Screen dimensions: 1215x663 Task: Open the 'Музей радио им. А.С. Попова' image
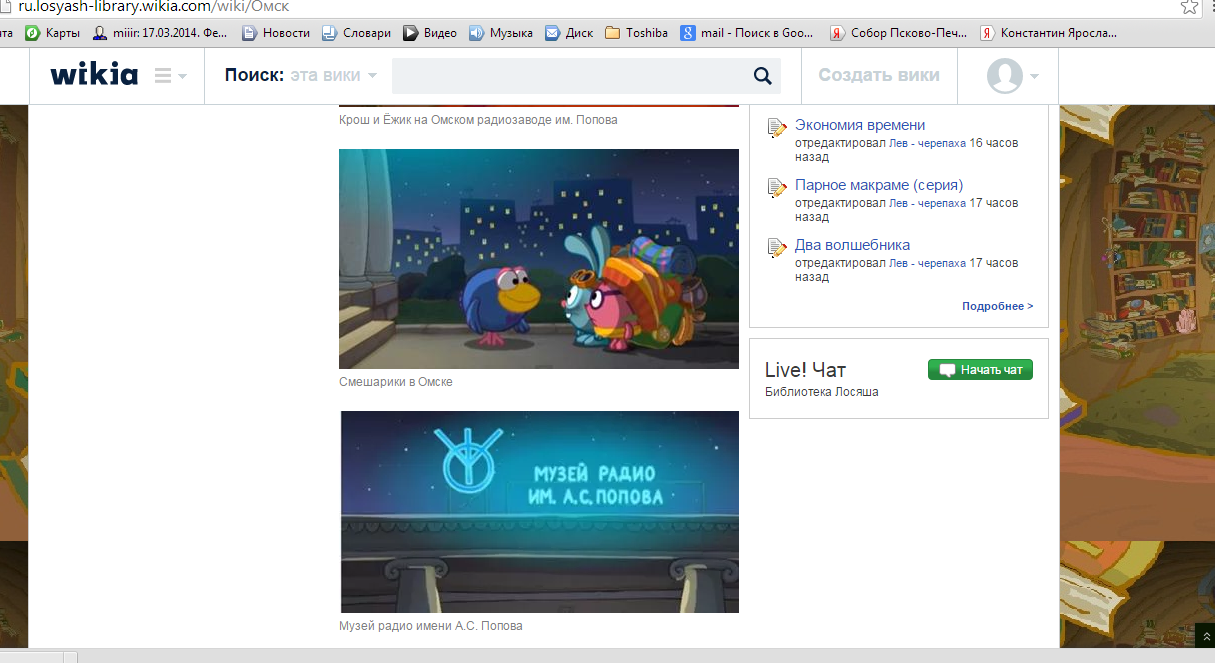click(540, 512)
